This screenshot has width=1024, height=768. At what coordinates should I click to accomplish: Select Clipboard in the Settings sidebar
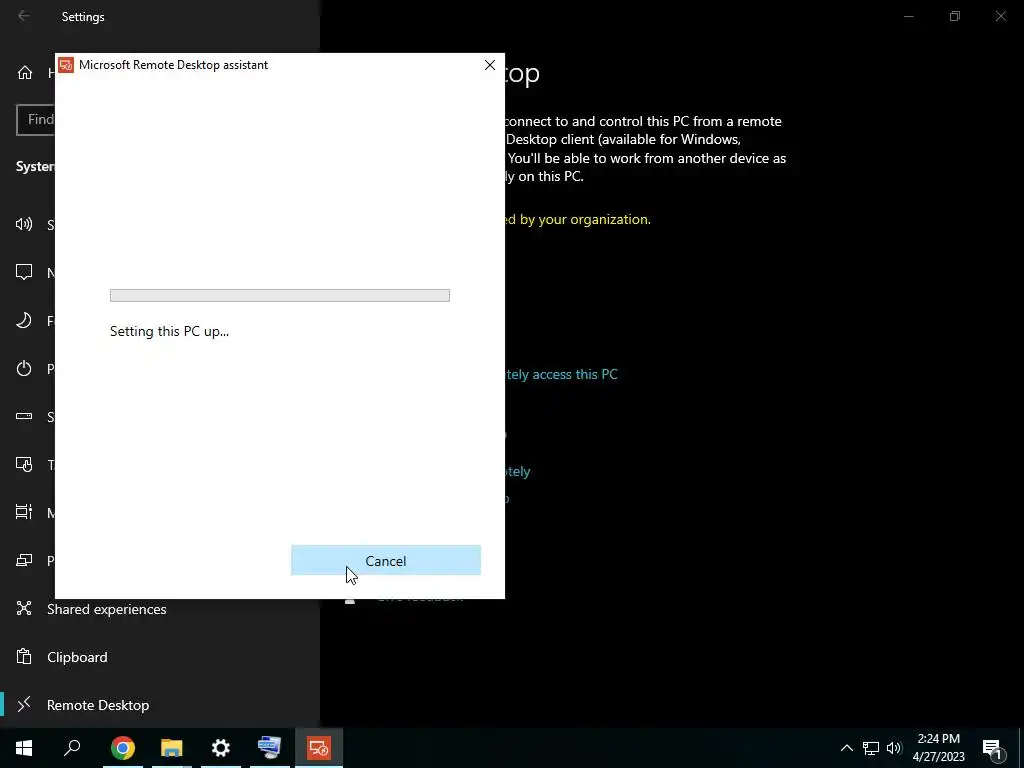click(77, 657)
